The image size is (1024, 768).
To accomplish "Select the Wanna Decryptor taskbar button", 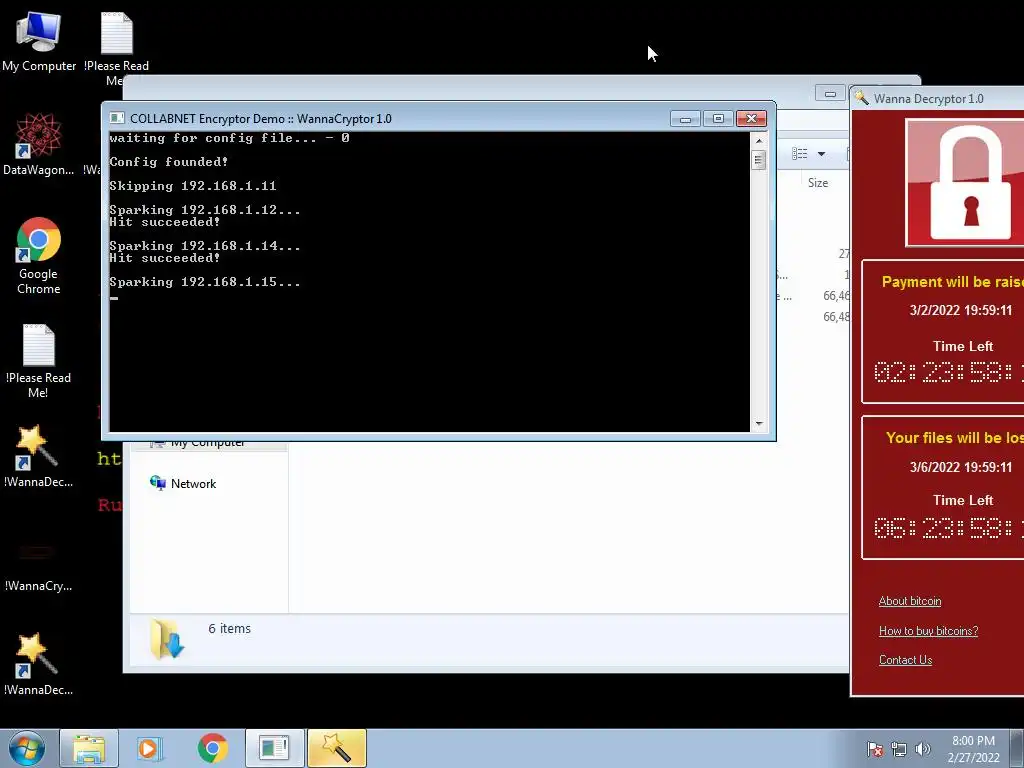I will pos(337,748).
